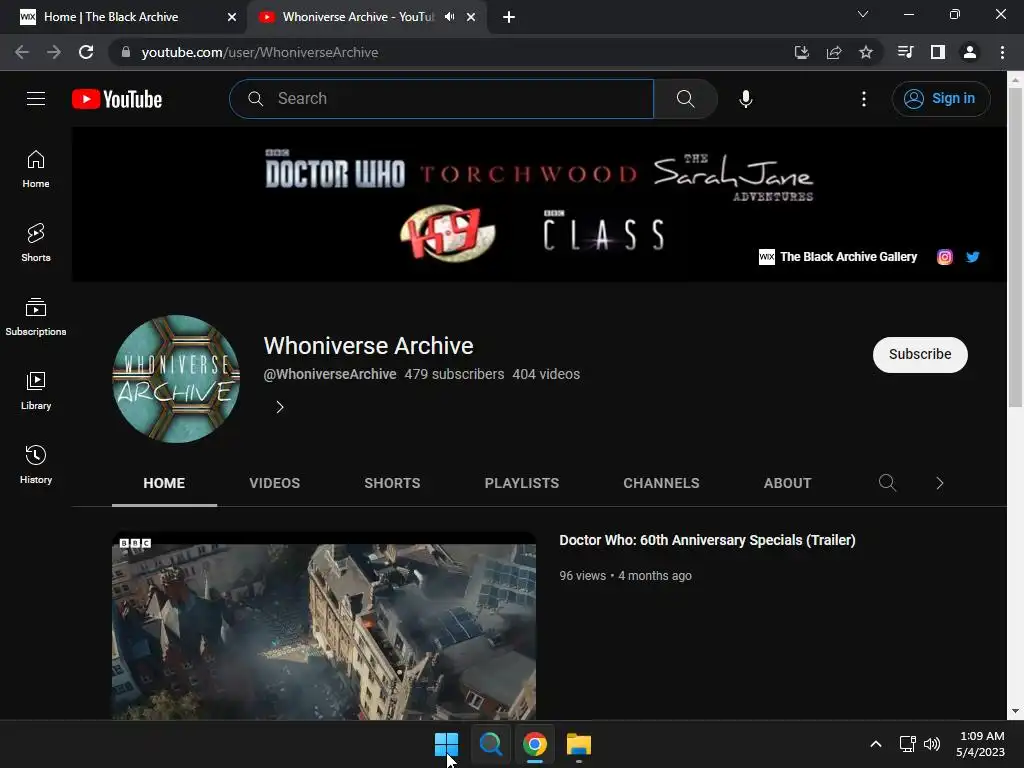Switch to the Home channel tab
This screenshot has height=768, width=1024.
pyautogui.click(x=164, y=483)
